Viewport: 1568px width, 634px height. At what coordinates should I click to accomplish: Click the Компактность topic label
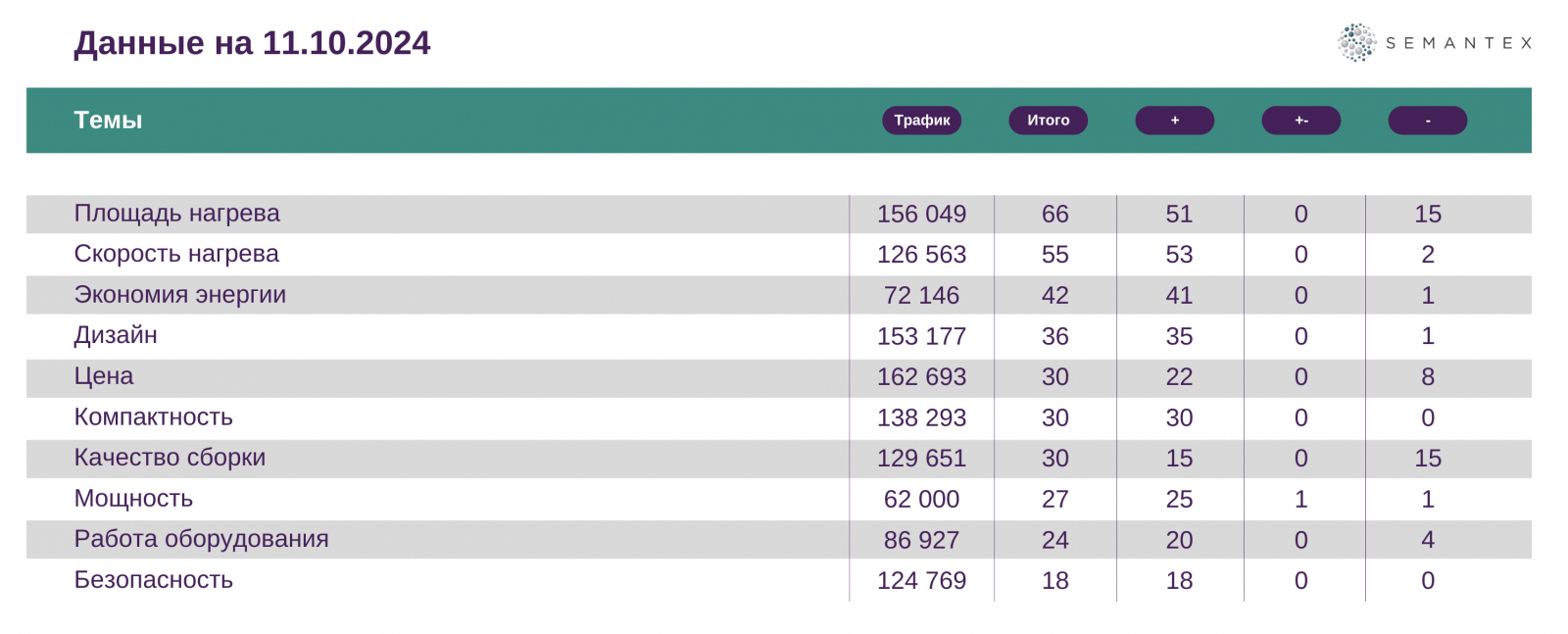154,417
